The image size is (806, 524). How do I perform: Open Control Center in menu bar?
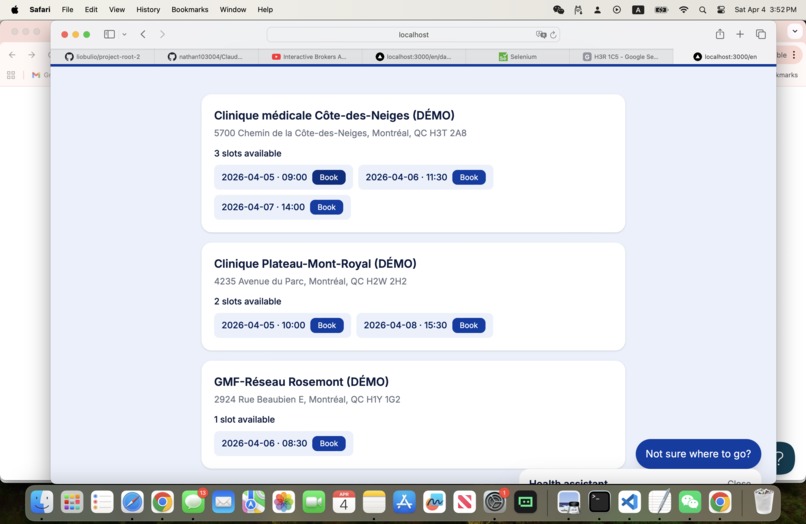coord(721,9)
